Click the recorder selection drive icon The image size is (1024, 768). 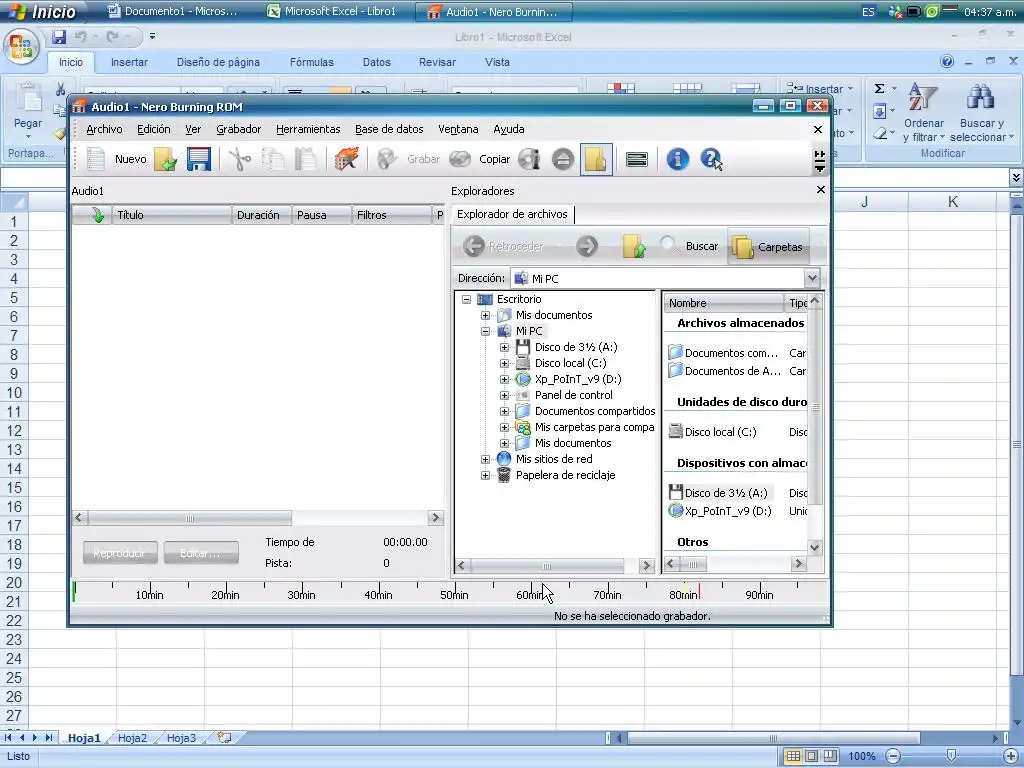click(x=637, y=159)
